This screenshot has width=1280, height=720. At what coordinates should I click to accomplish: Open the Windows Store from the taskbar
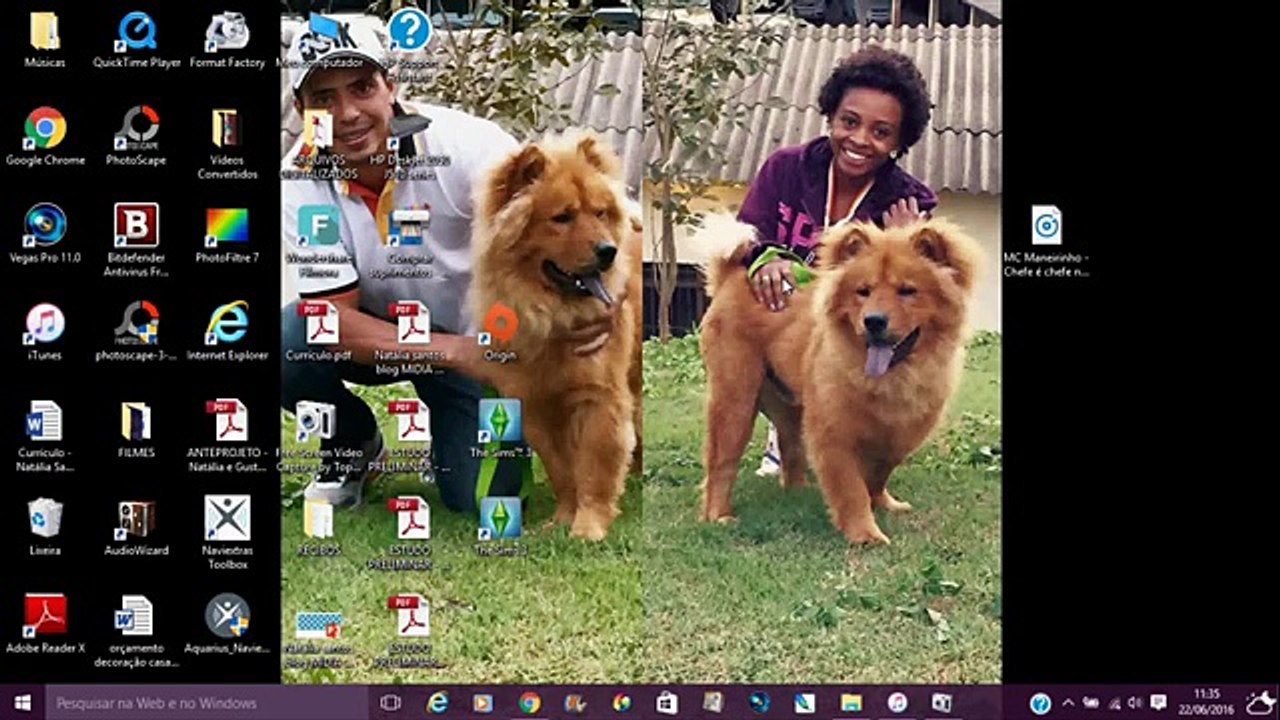point(667,703)
